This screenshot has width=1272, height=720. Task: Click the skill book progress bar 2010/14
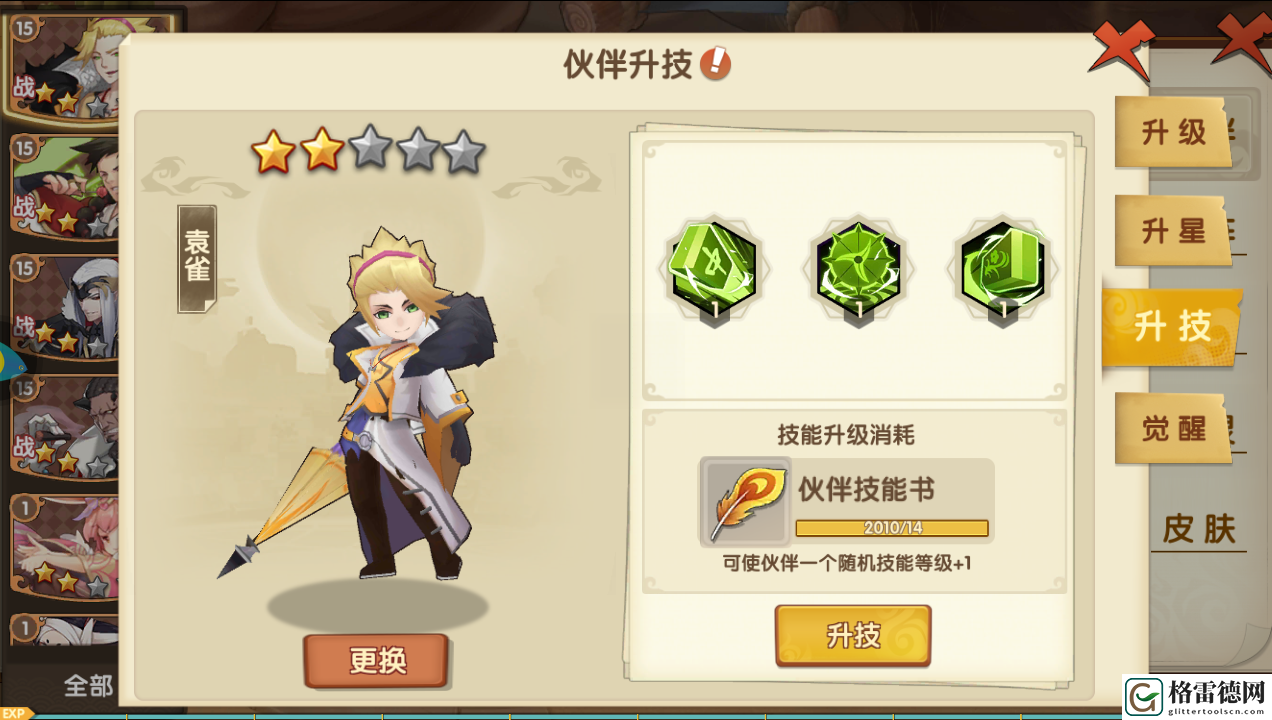click(x=892, y=527)
